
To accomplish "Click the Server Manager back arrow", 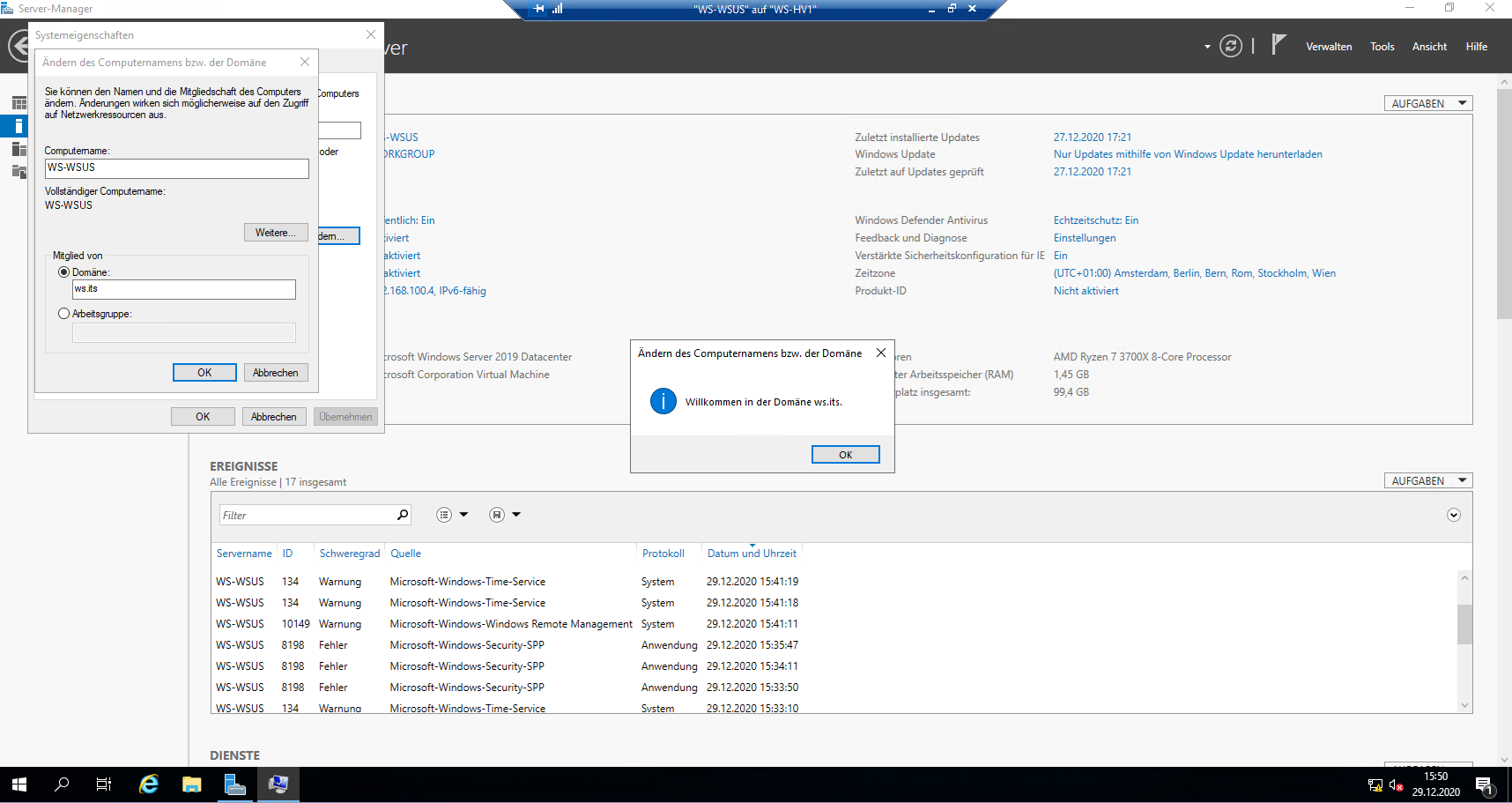I will pyautogui.click(x=19, y=46).
